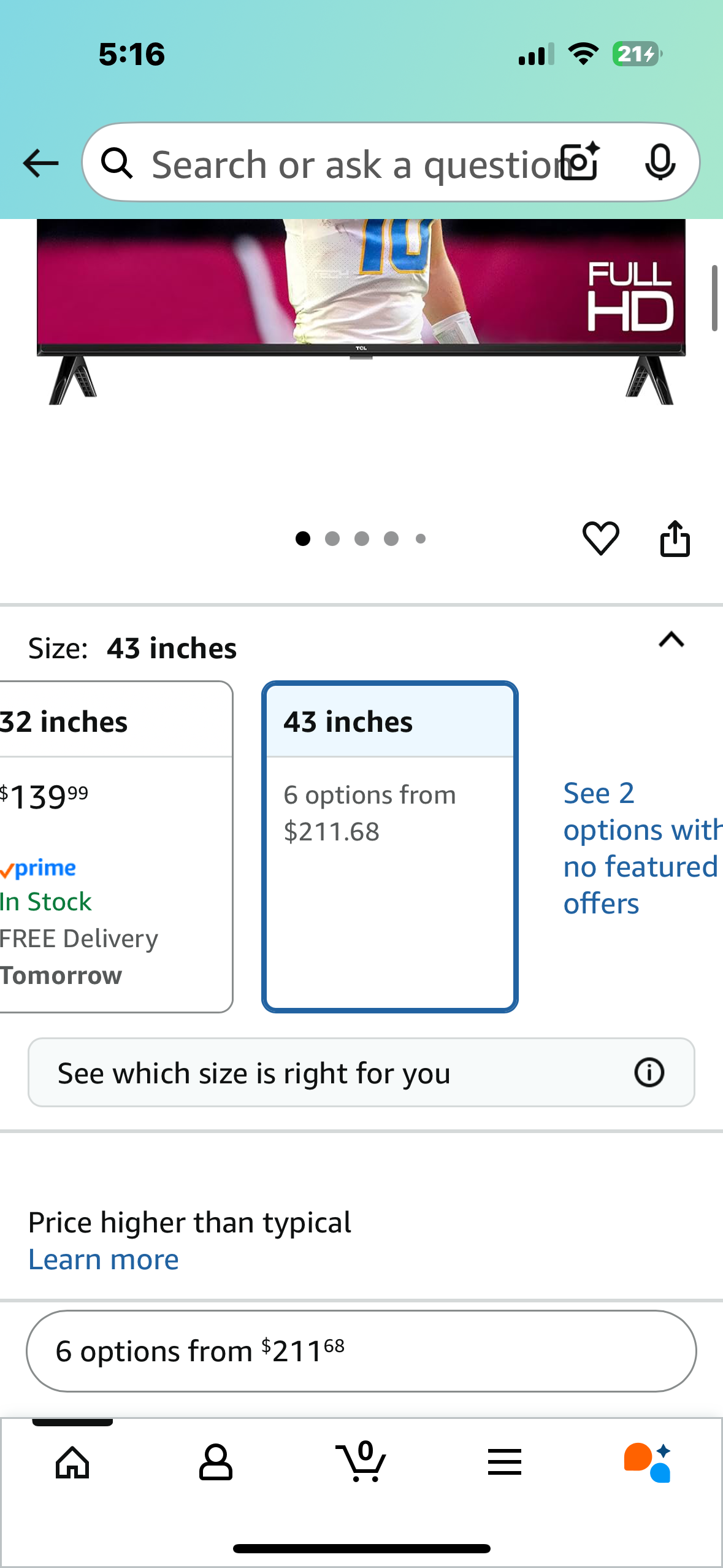Viewport: 723px width, 1568px height.
Task: Open the shopping cart
Action: coord(361,1462)
